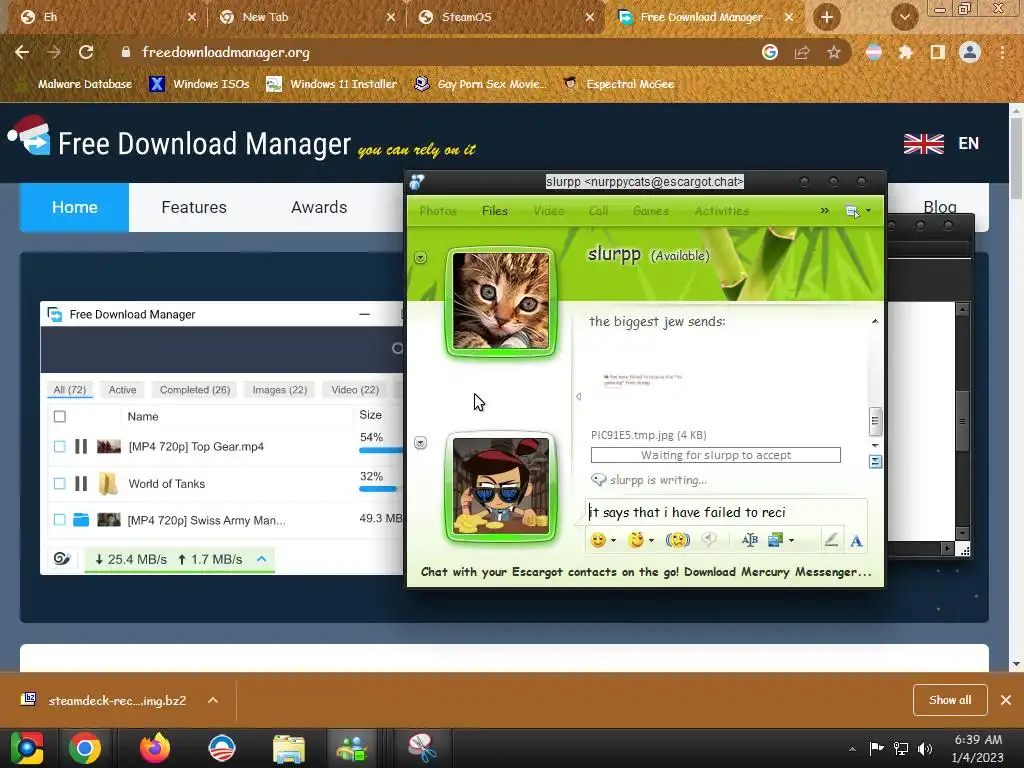The width and height of the screenshot is (1024, 768).
Task: Click the messenger window logo icon
Action: tap(417, 182)
